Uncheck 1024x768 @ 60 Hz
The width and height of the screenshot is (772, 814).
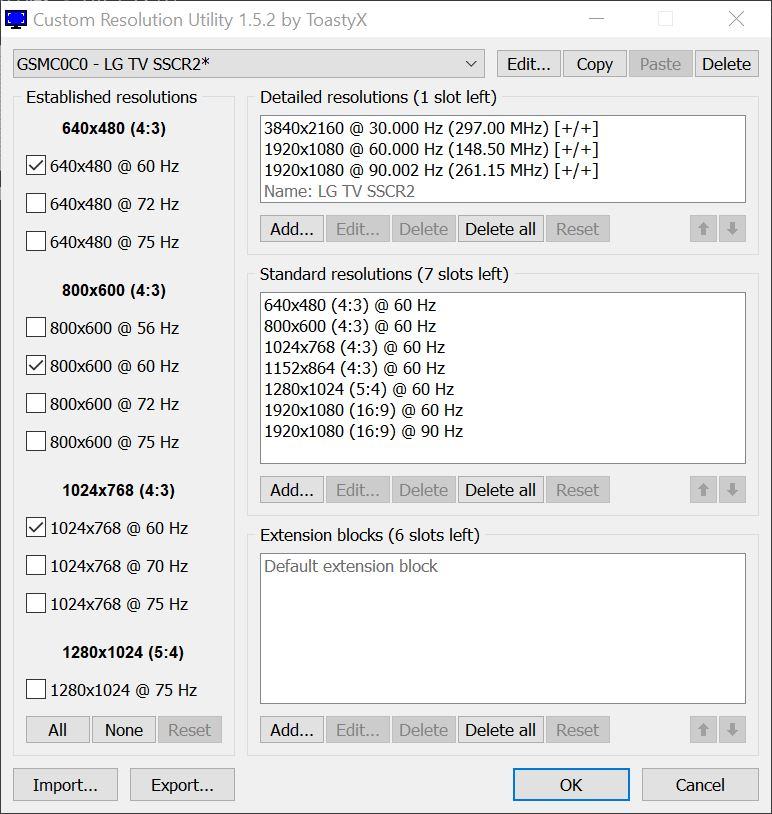(36, 527)
